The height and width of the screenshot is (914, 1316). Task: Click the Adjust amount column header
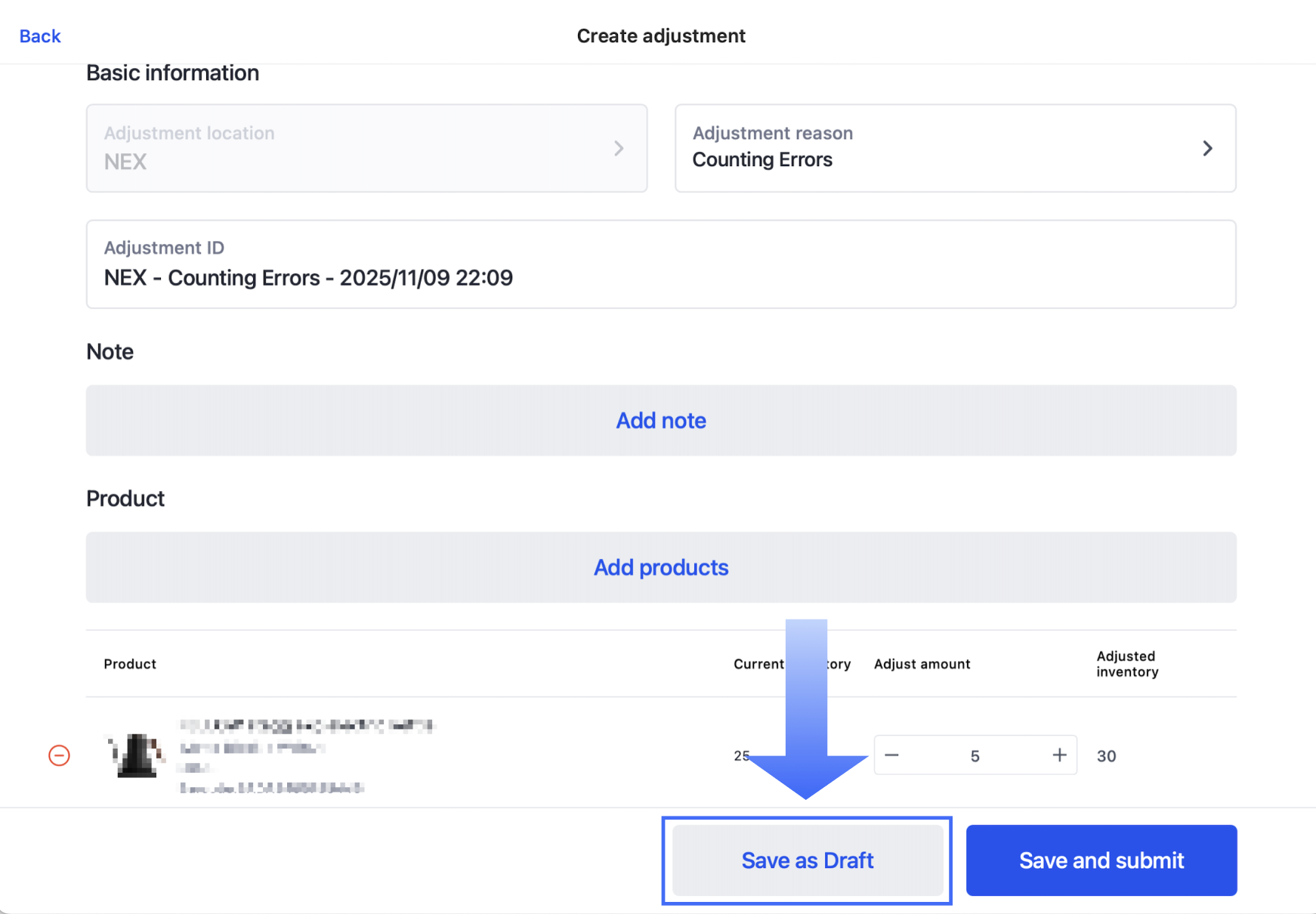pos(922,664)
